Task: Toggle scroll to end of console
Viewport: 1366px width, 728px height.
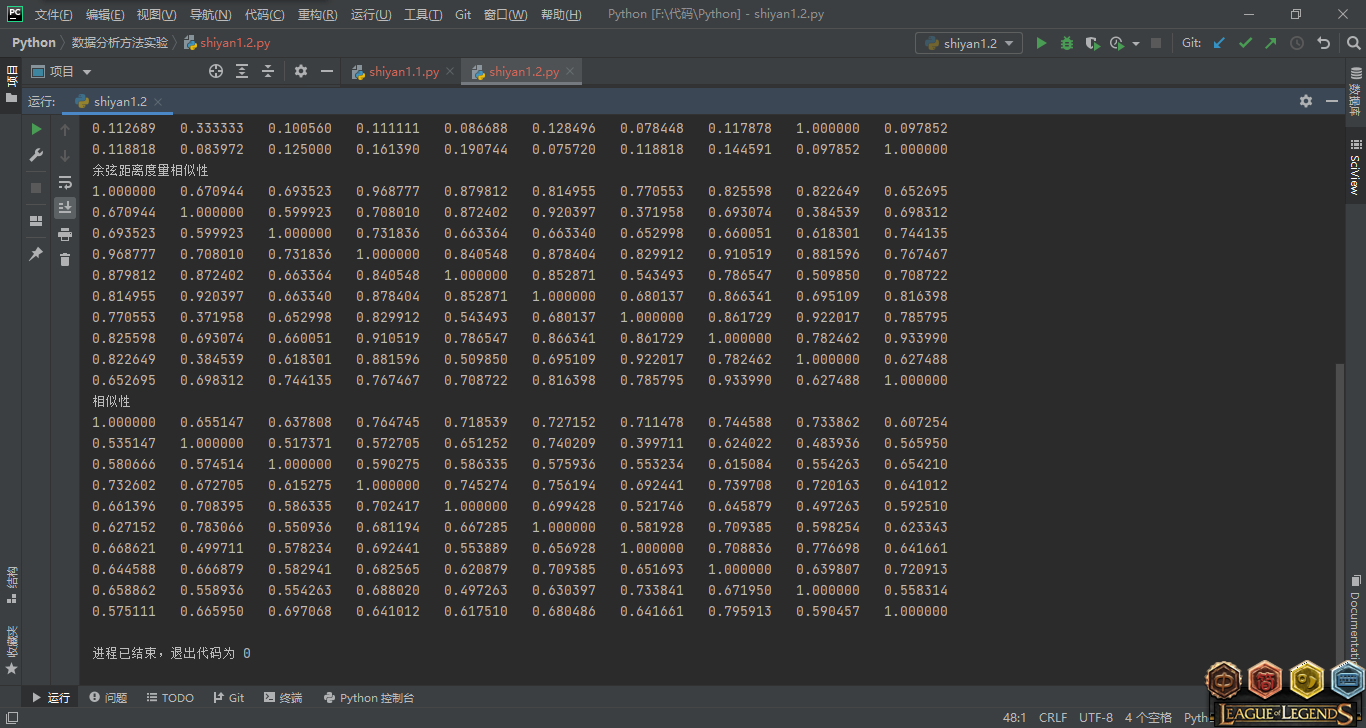Action: click(65, 207)
